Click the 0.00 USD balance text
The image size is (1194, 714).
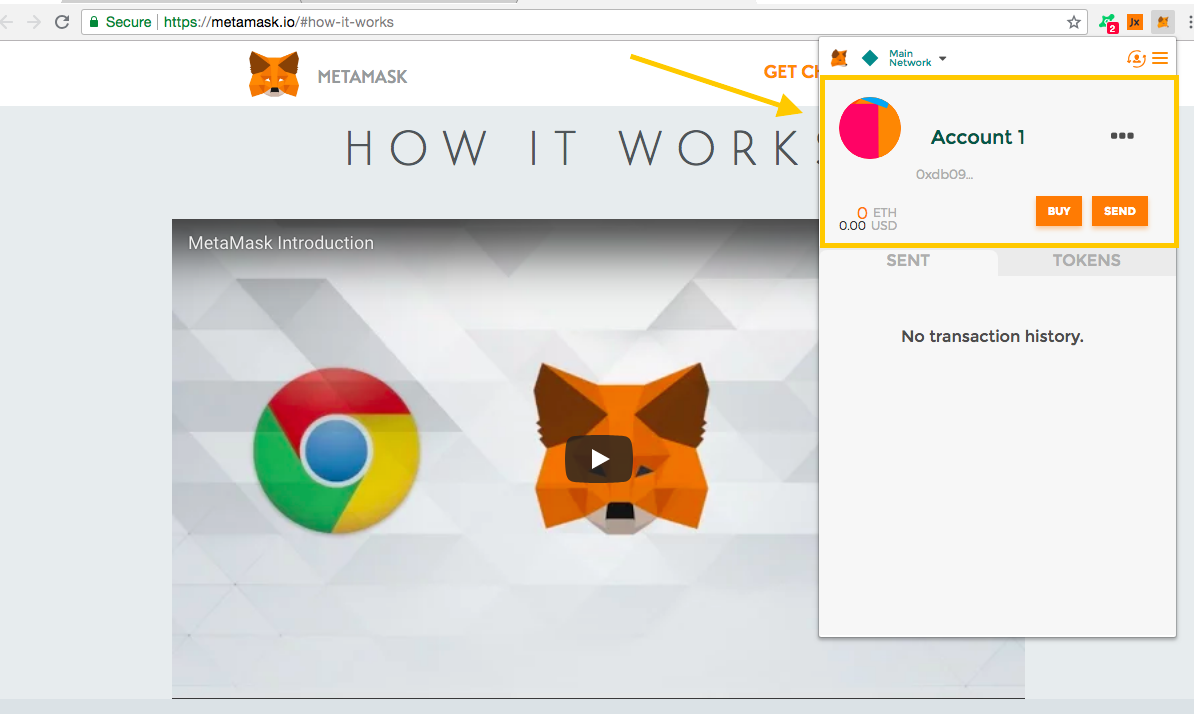(x=868, y=226)
